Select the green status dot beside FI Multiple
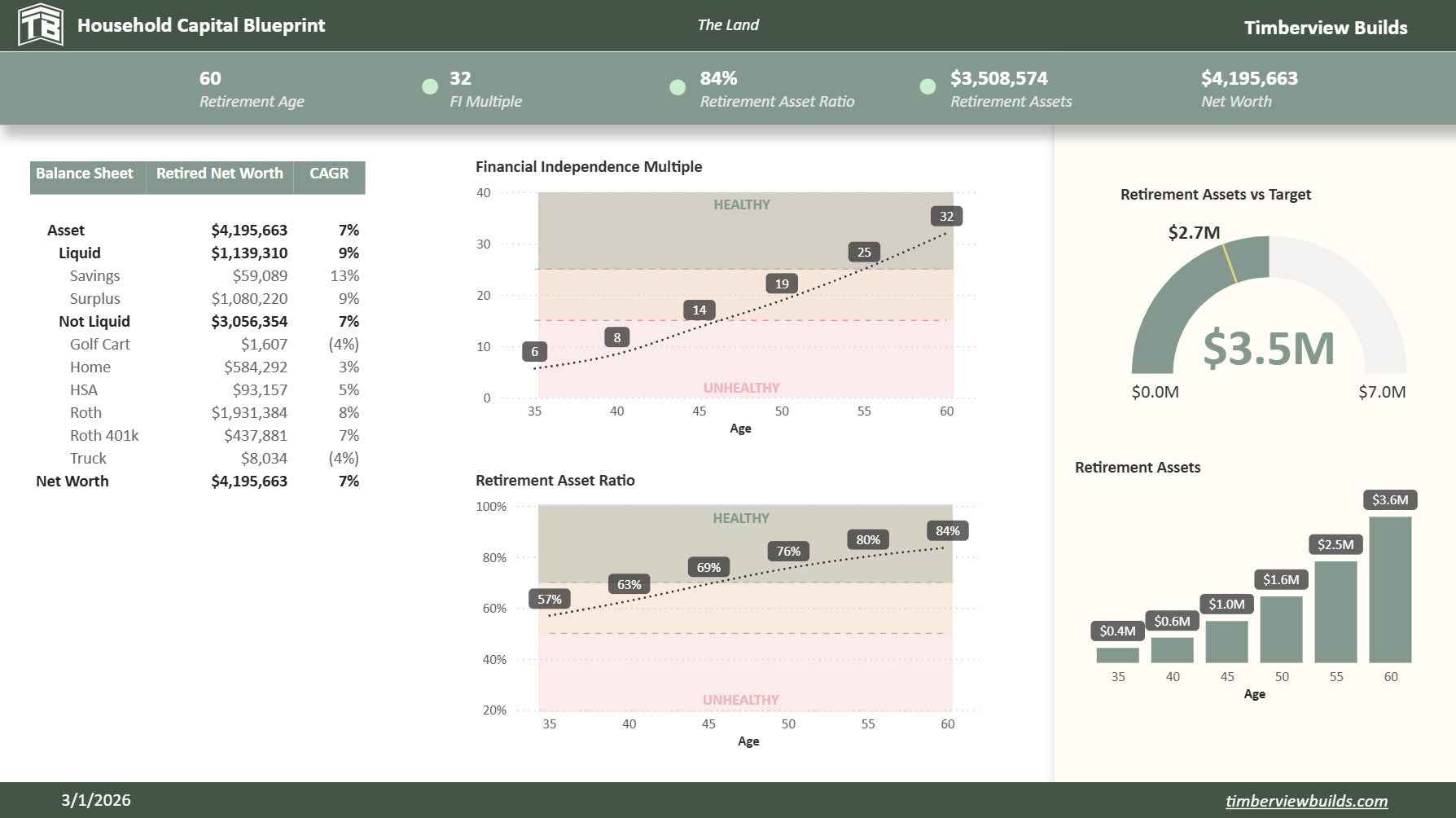1456x818 pixels. pyautogui.click(x=429, y=87)
